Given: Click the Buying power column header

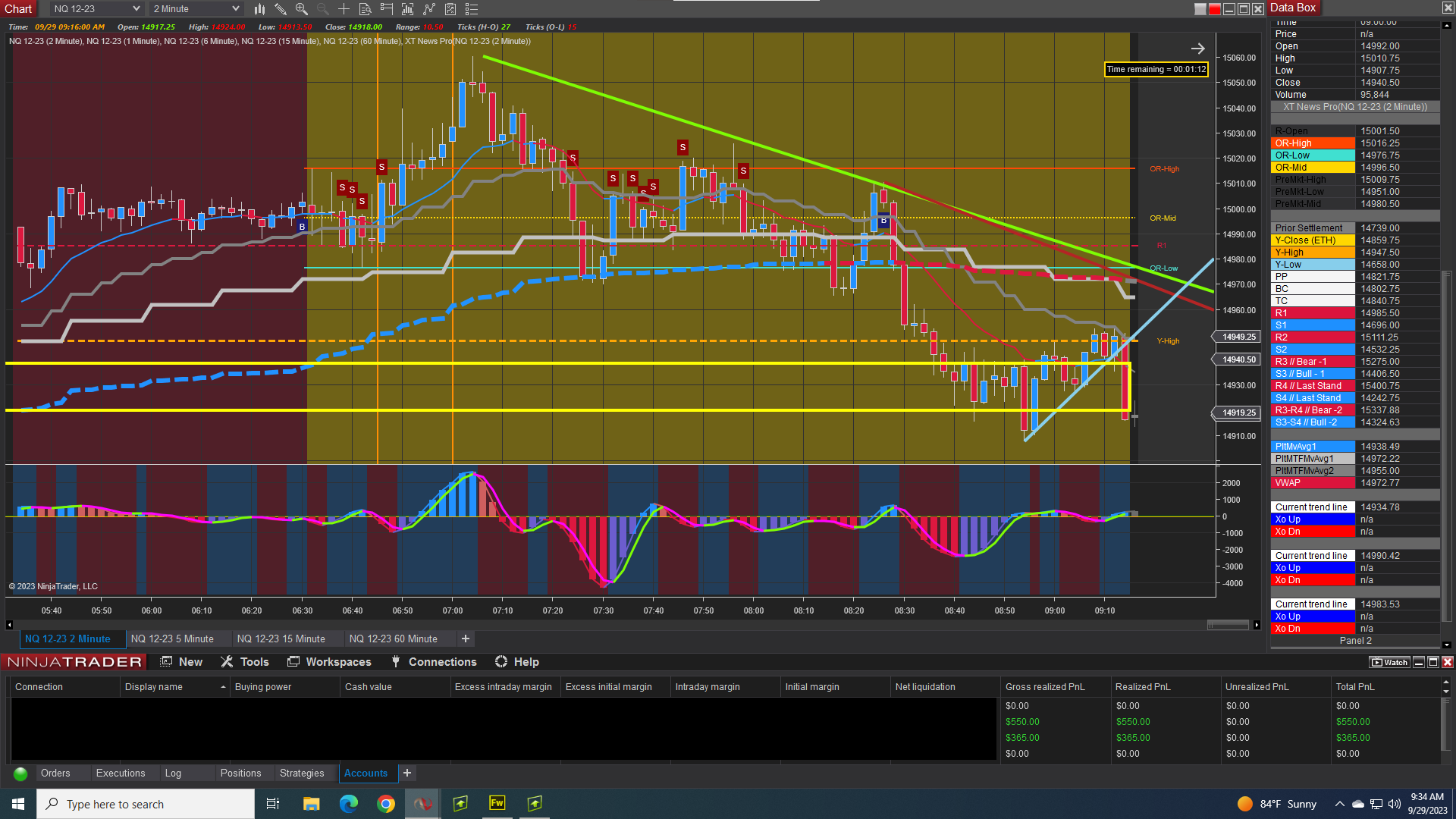Looking at the screenshot, I should (x=284, y=687).
